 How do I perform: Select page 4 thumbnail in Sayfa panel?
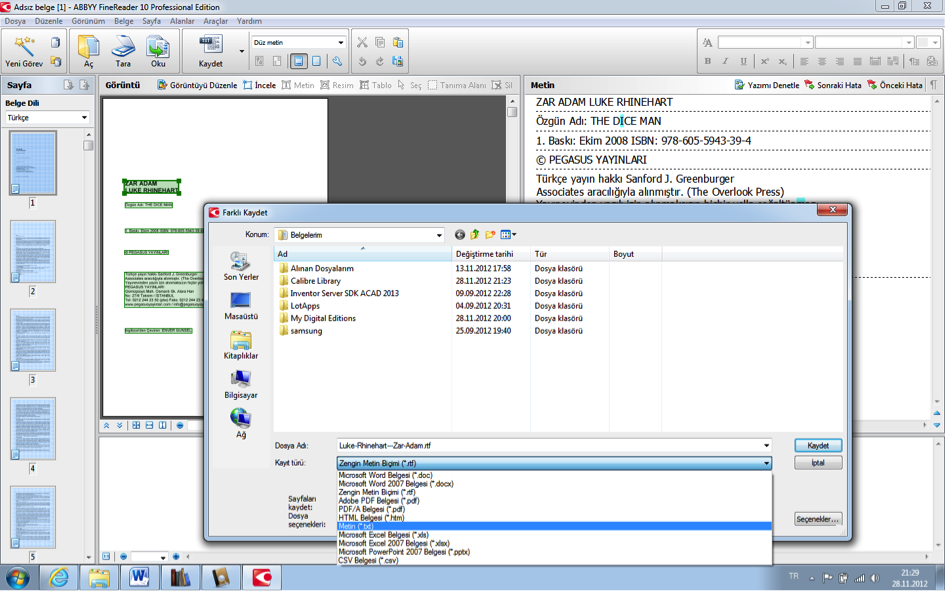(33, 428)
